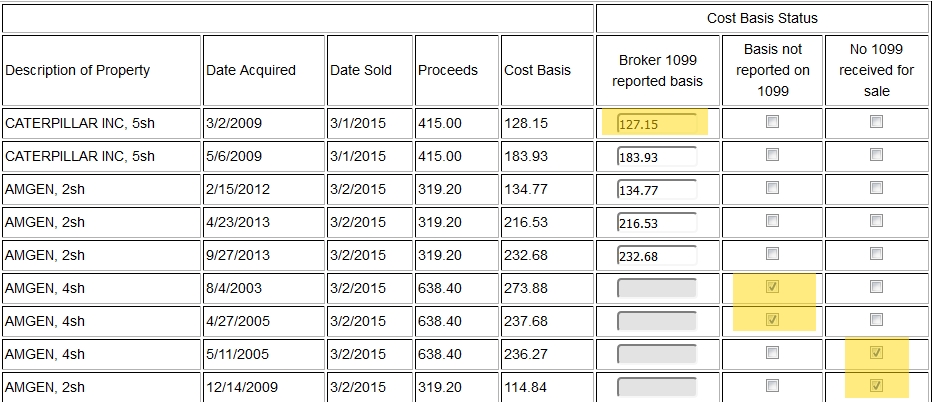Uncheck 'No 1099 received' for Amgen acquired 12/14/2009
Screen dimensions: 933x402
[876, 386]
